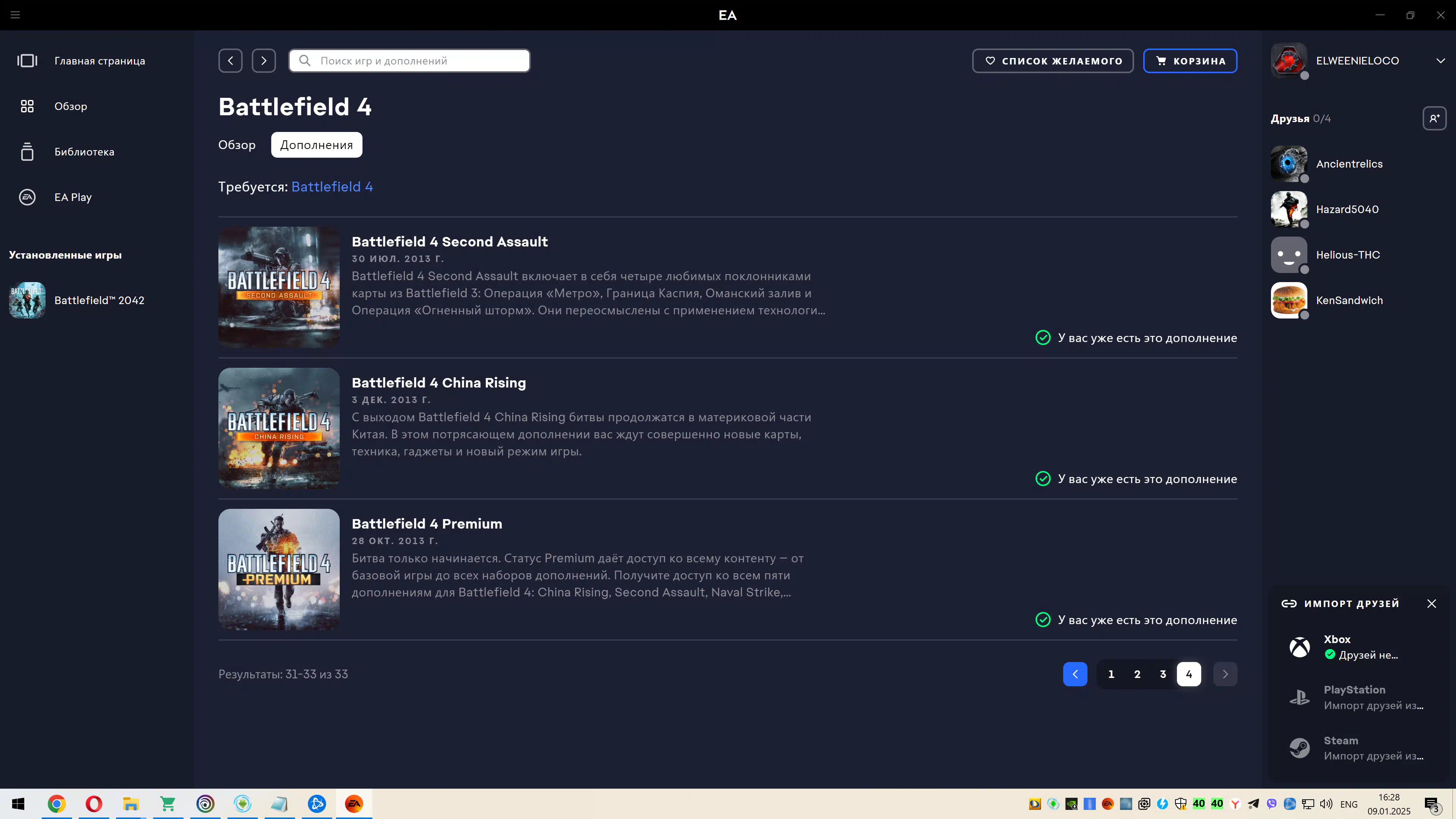Viewport: 1456px width, 819px height.
Task: Open the Корзина cart
Action: pos(1190,61)
